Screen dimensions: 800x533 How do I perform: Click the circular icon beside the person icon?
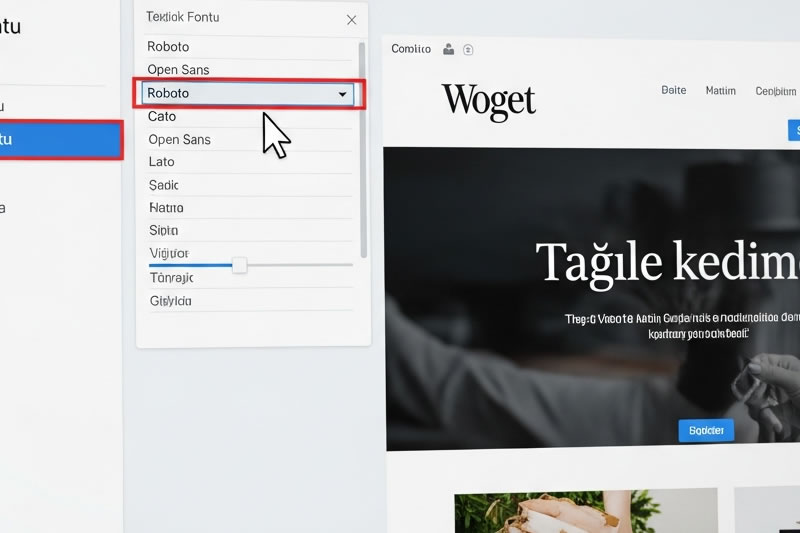tap(468, 49)
